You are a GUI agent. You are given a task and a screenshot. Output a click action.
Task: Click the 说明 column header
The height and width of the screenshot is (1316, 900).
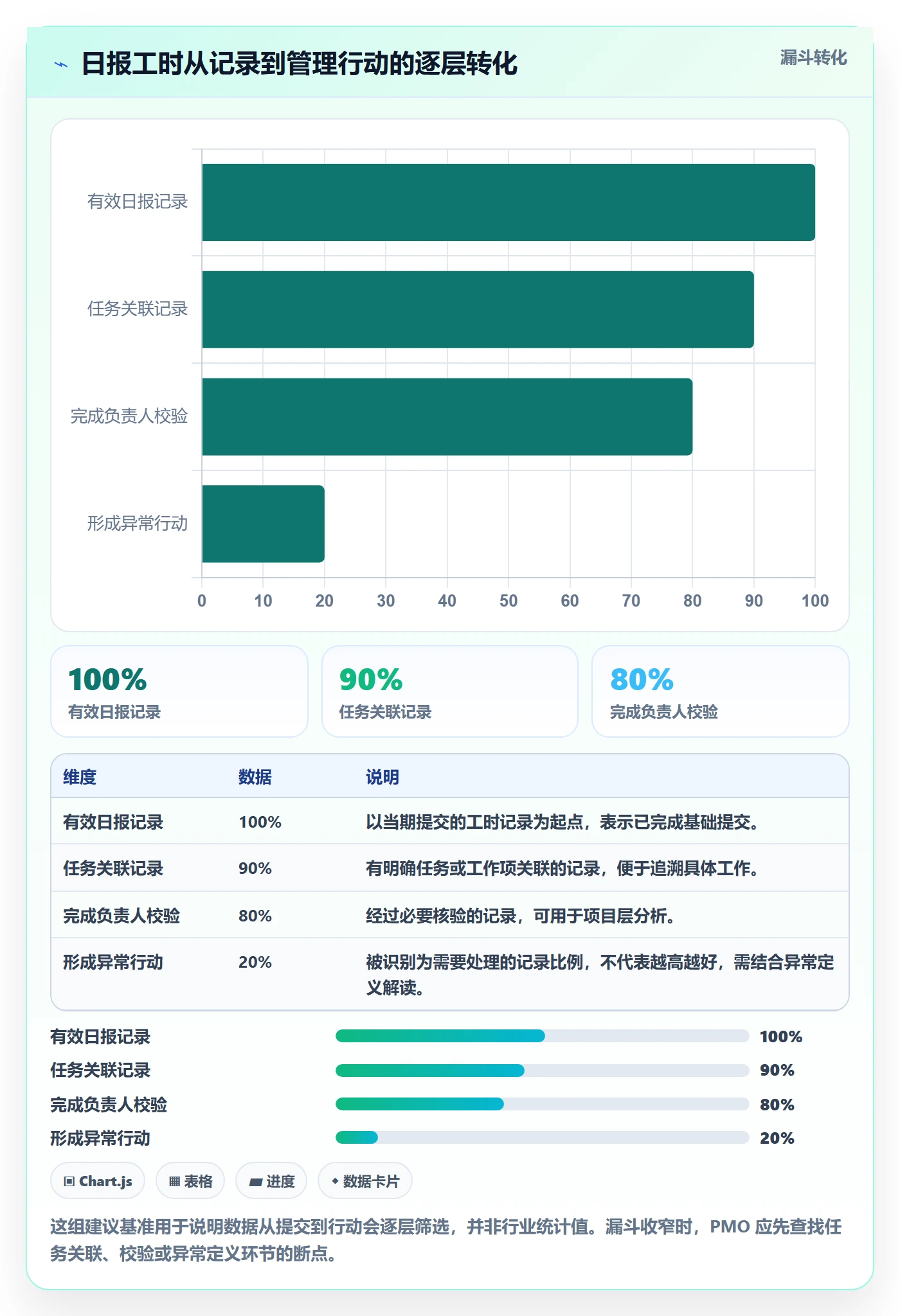382,777
